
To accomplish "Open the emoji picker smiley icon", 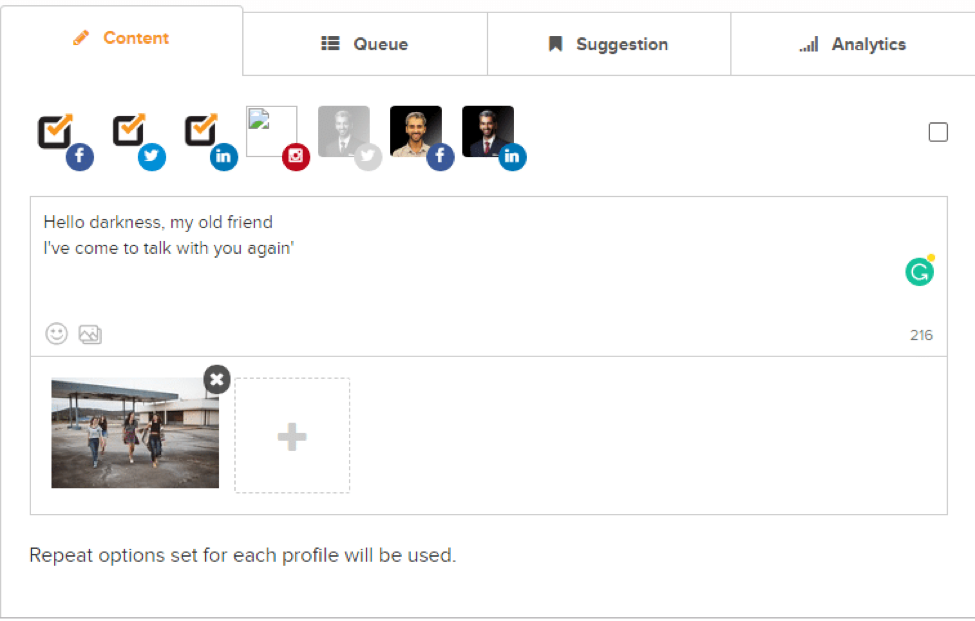I will [x=57, y=334].
